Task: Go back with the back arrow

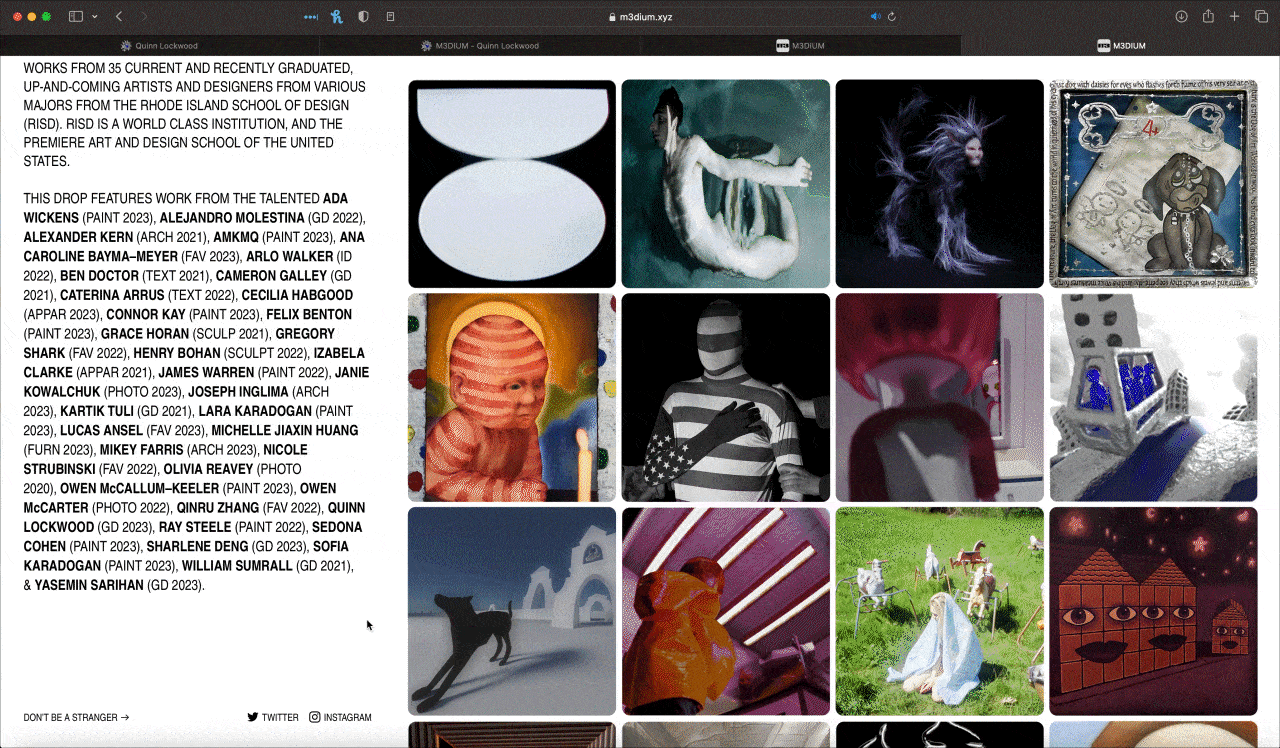Action: tap(120, 17)
